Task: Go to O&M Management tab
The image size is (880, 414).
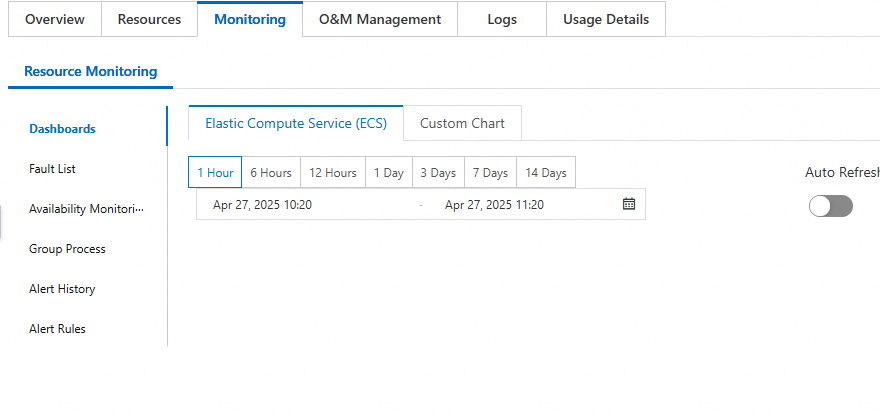Action: [x=380, y=19]
